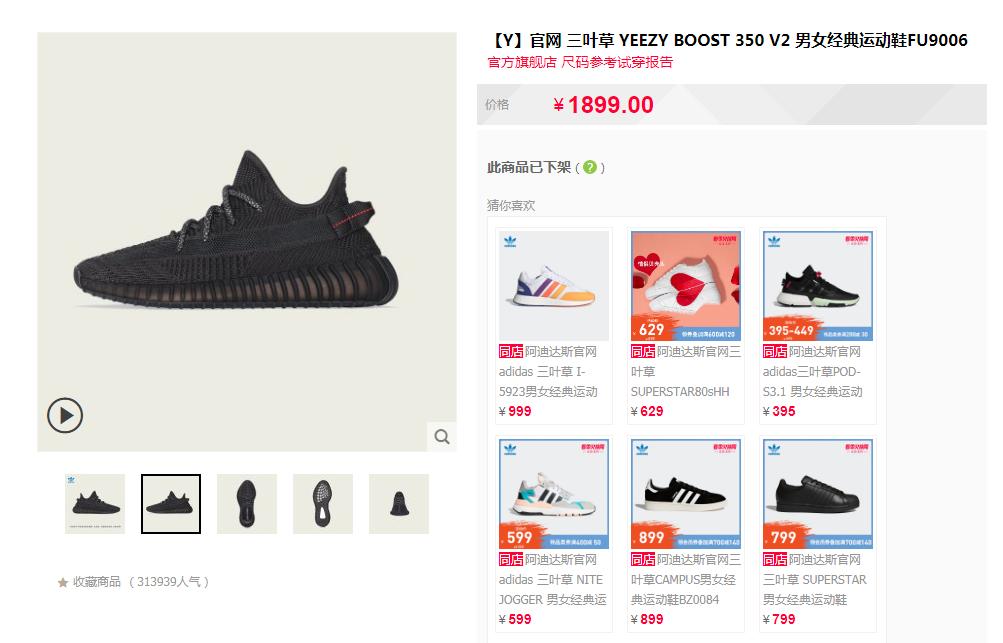Click the 同店 badge on NITE JOGGER item
Screen dimensions: 1003x643
coord(511,559)
